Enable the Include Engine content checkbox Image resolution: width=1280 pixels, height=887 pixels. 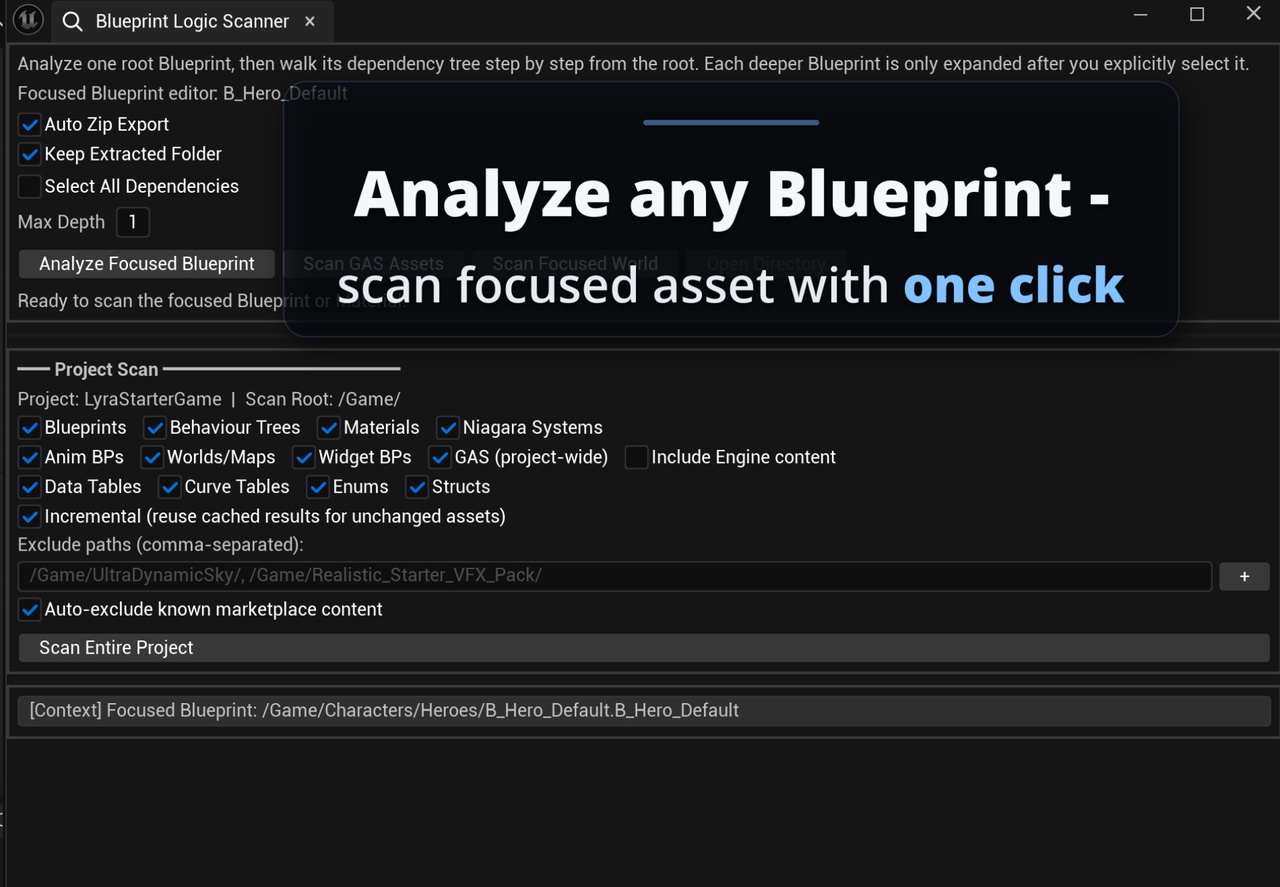tap(637, 458)
